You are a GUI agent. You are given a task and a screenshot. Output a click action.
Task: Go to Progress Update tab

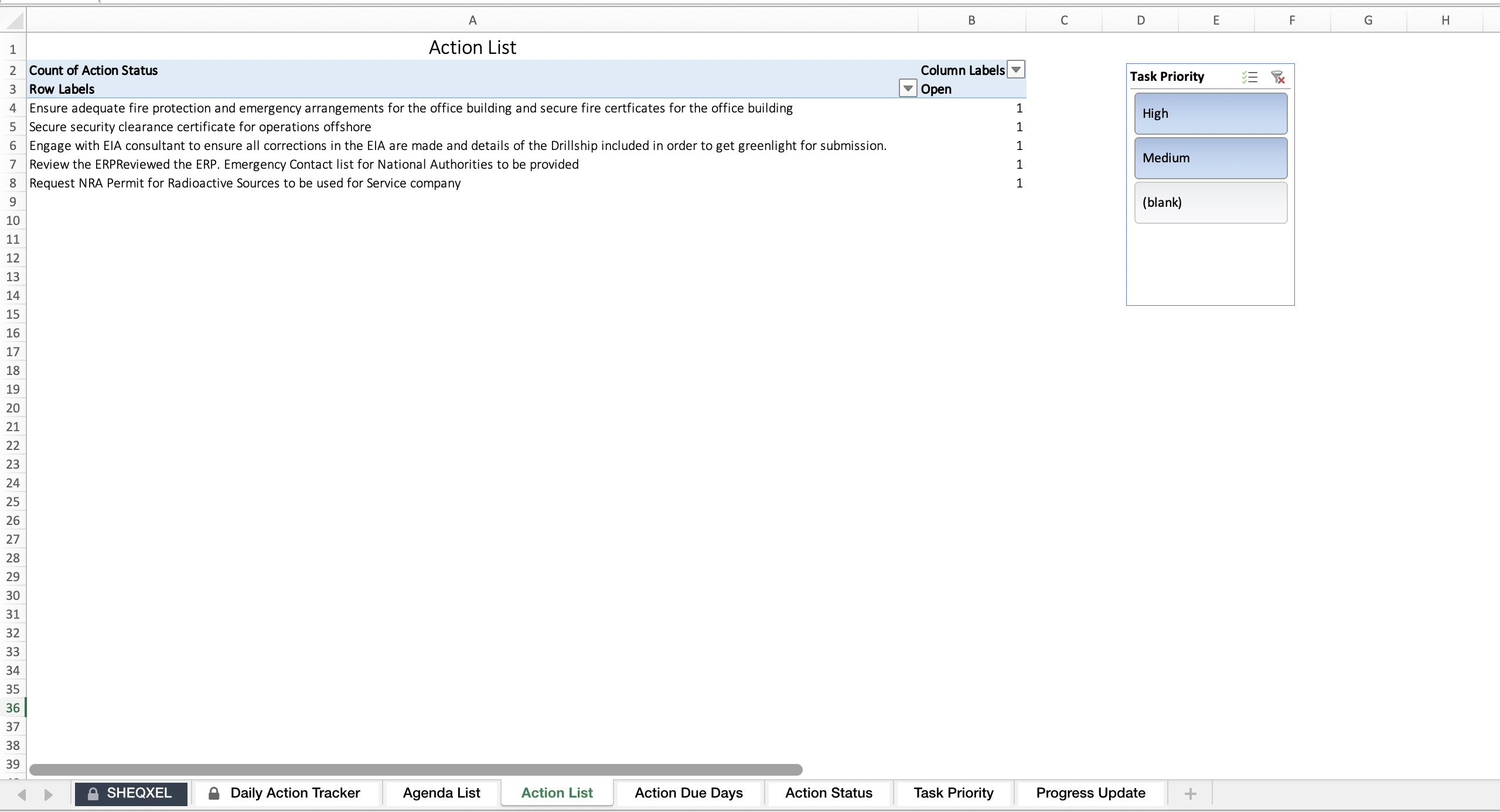[x=1090, y=793]
